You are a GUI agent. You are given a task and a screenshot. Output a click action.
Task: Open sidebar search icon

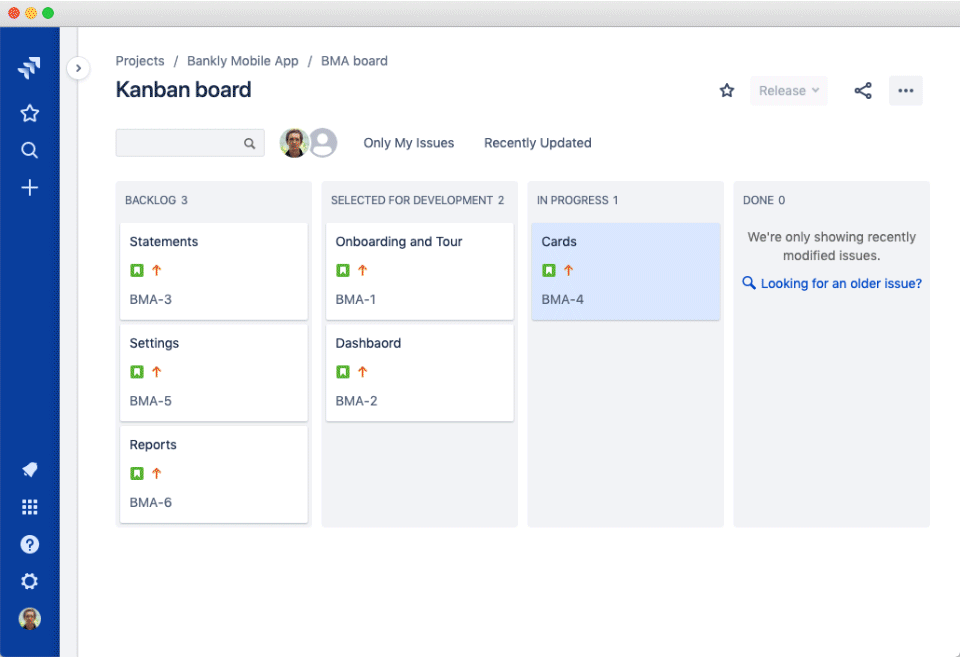click(x=29, y=151)
